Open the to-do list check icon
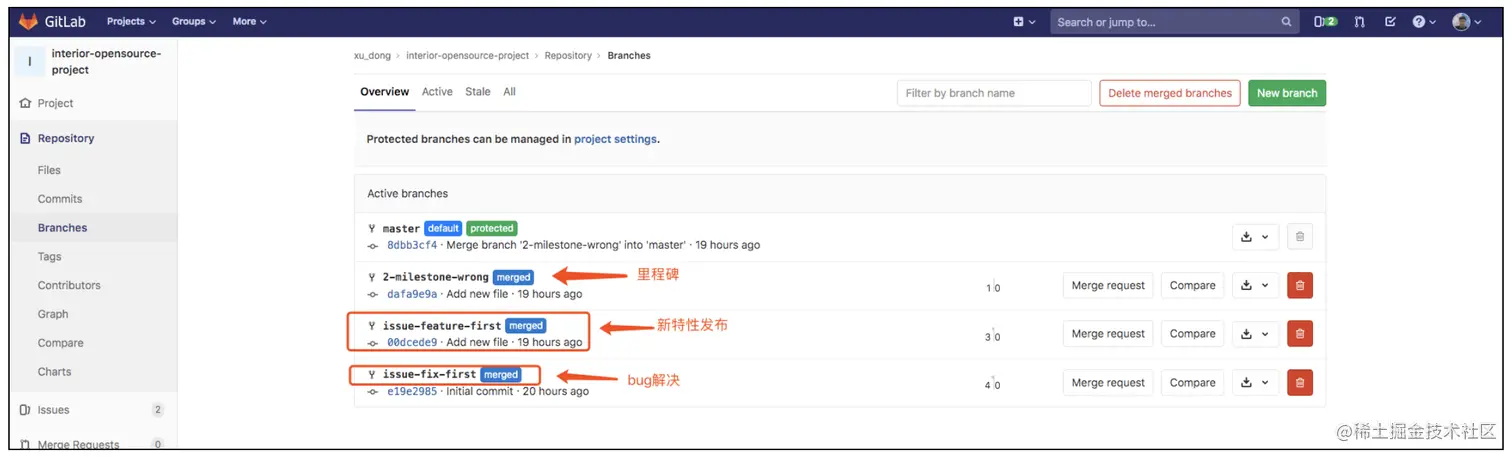 [x=1390, y=21]
